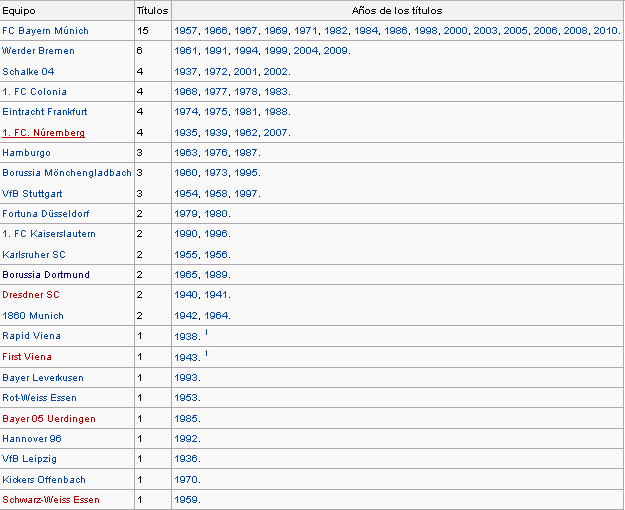625x510 pixels.
Task: Open year 1963 in the Hamburgo row
Action: (x=186, y=153)
